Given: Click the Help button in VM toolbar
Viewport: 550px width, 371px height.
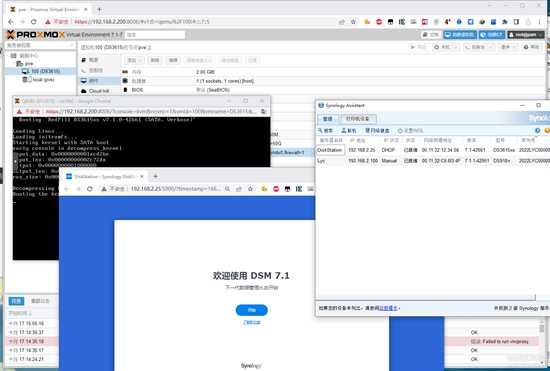Looking at the screenshot, I should 531,47.
